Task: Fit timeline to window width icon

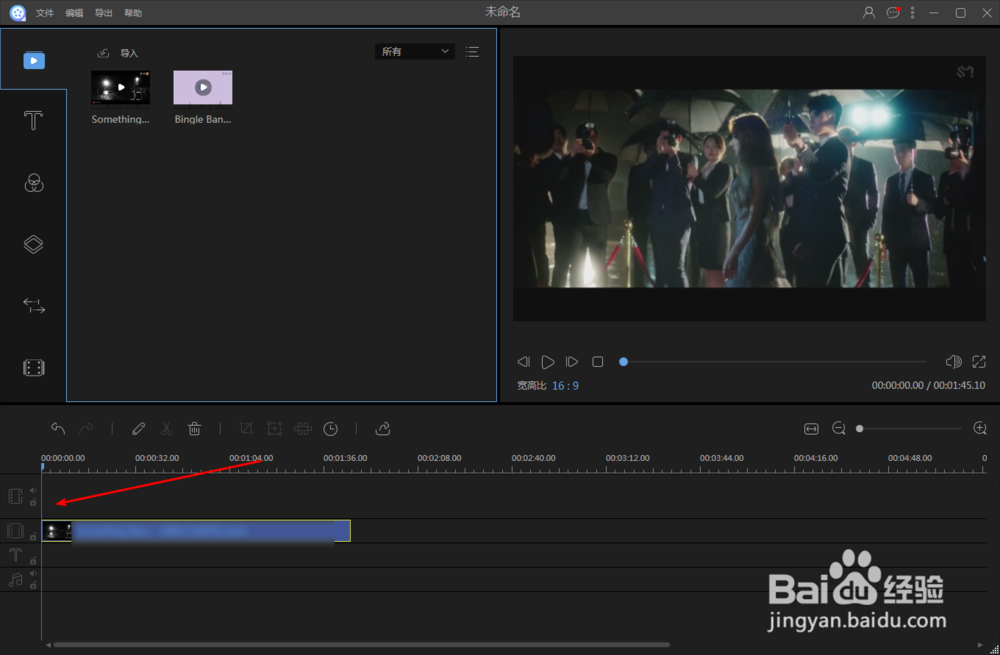Action: [x=811, y=429]
